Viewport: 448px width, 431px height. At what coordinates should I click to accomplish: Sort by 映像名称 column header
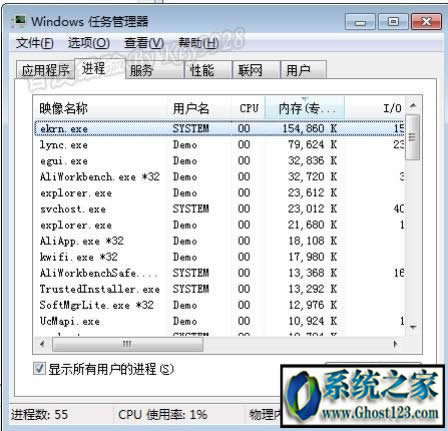click(x=100, y=108)
